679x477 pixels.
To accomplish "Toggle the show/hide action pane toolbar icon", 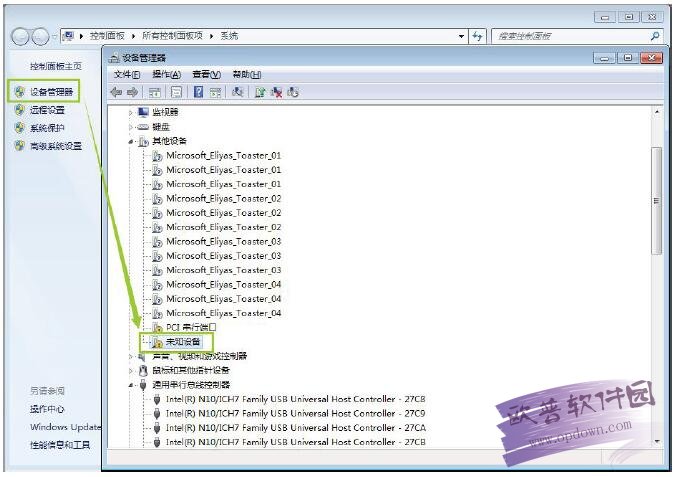I will (x=215, y=92).
